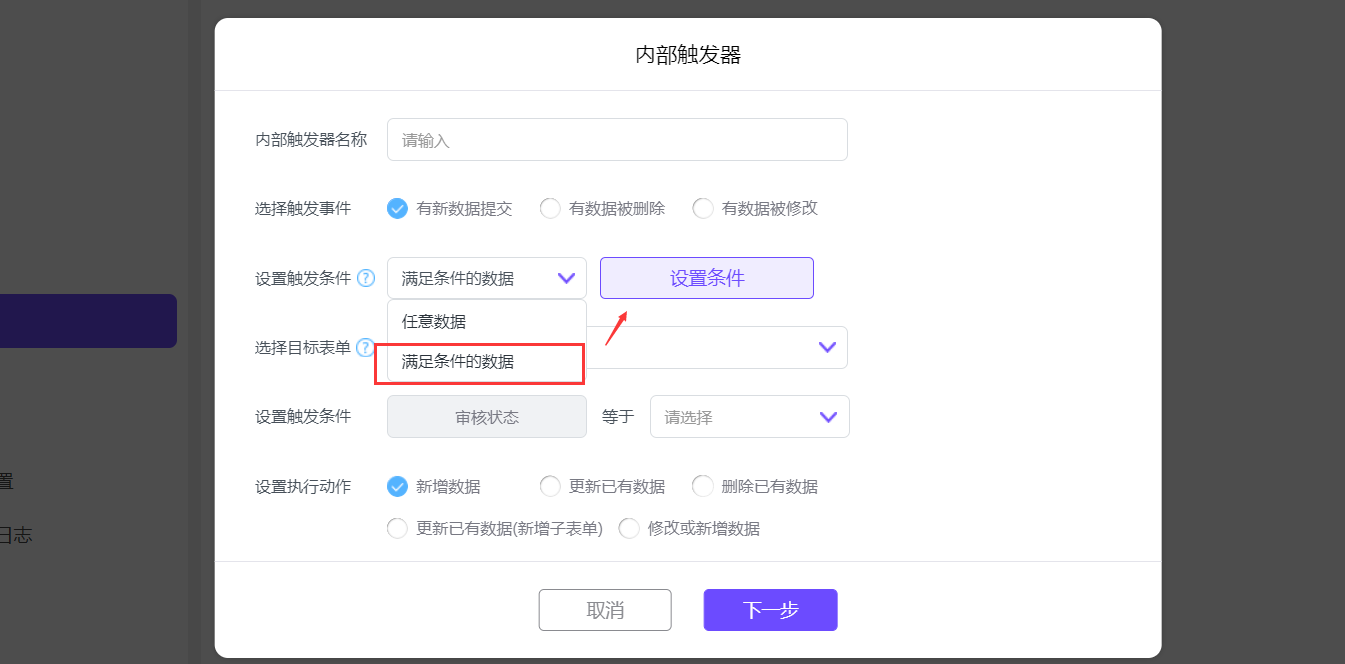Cancel the dialog with 取消 button
This screenshot has height=664, width=1345.
[604, 610]
